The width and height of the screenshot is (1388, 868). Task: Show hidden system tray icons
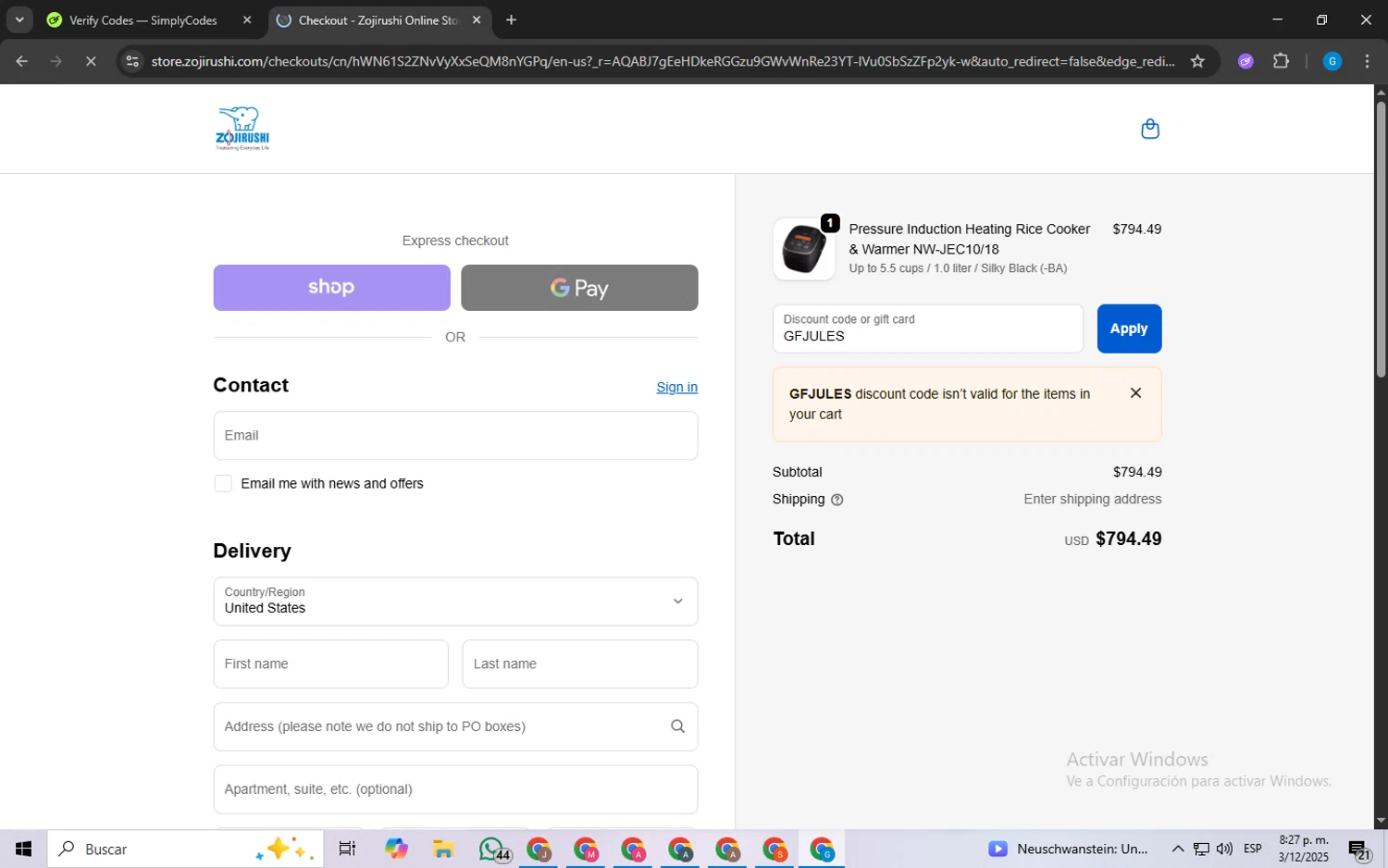1177,849
